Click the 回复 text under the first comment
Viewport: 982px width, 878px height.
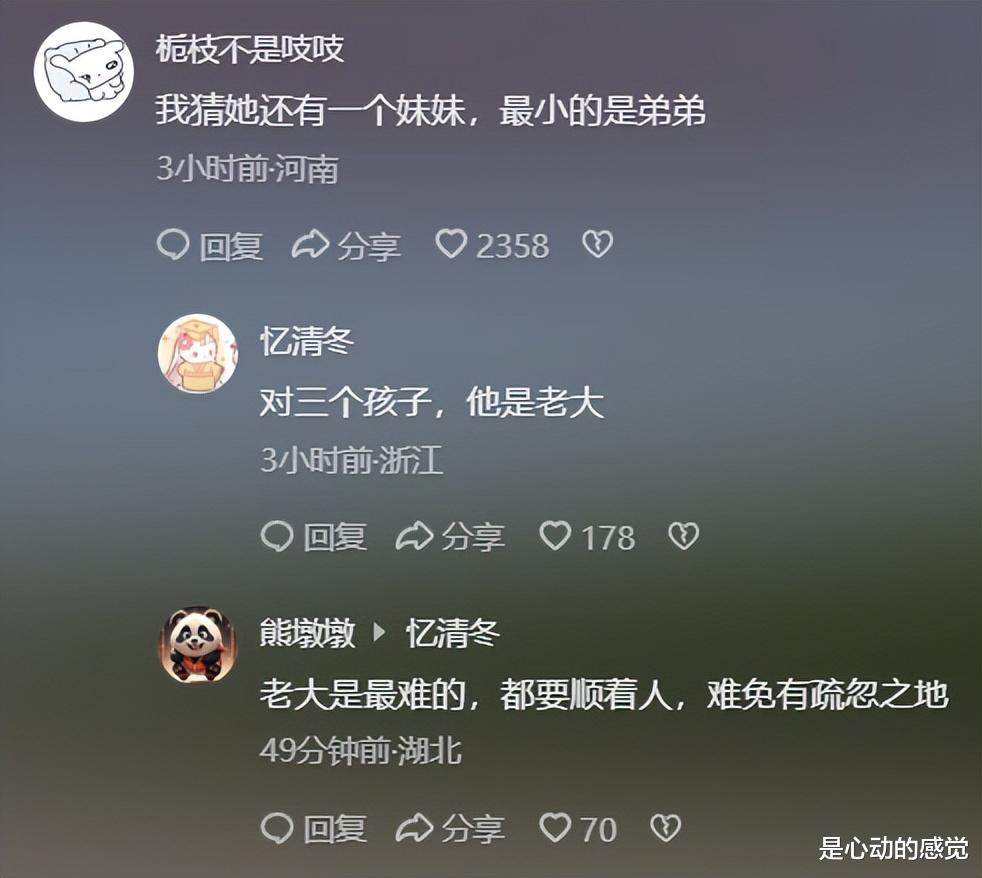pyautogui.click(x=231, y=245)
